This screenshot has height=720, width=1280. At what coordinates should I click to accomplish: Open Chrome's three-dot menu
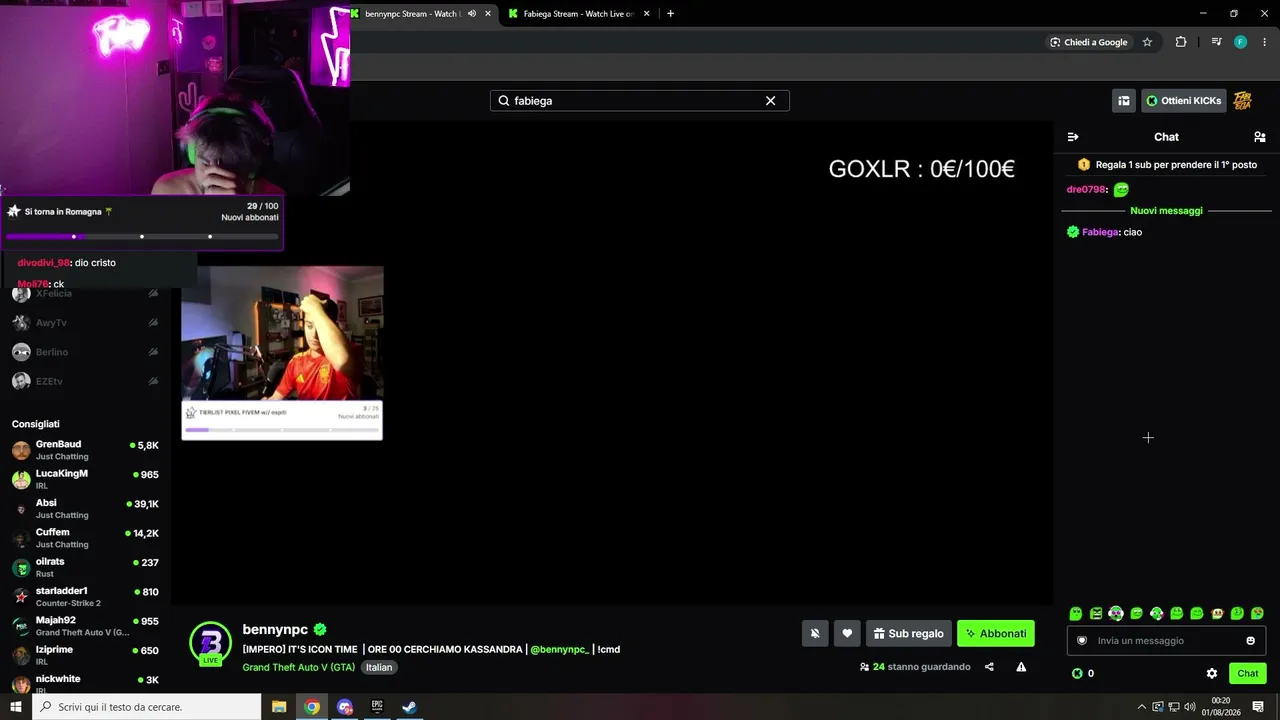pyautogui.click(x=1264, y=42)
